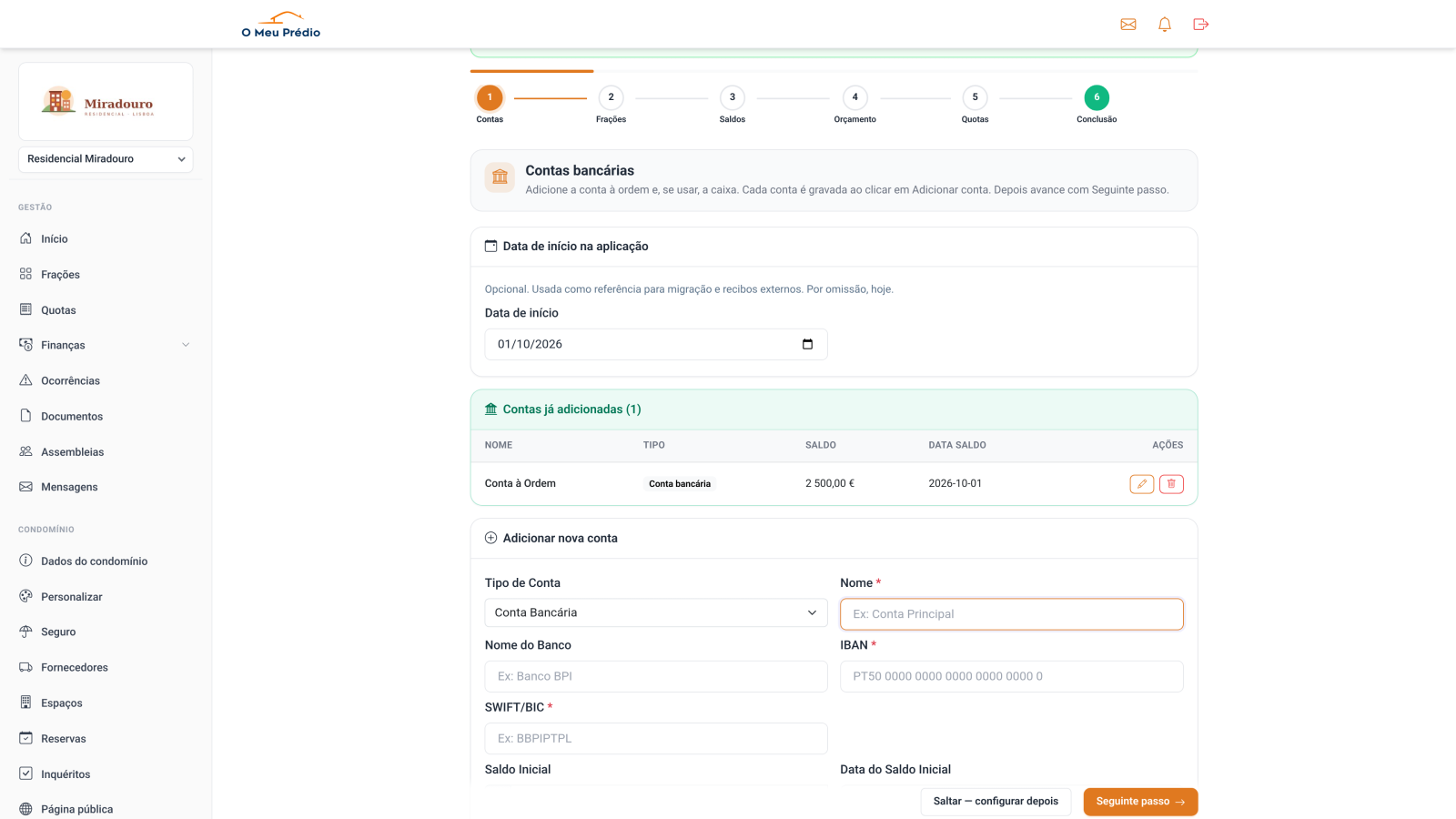Go to step 5 Quotas
The height and width of the screenshot is (819, 1456).
[x=975, y=97]
